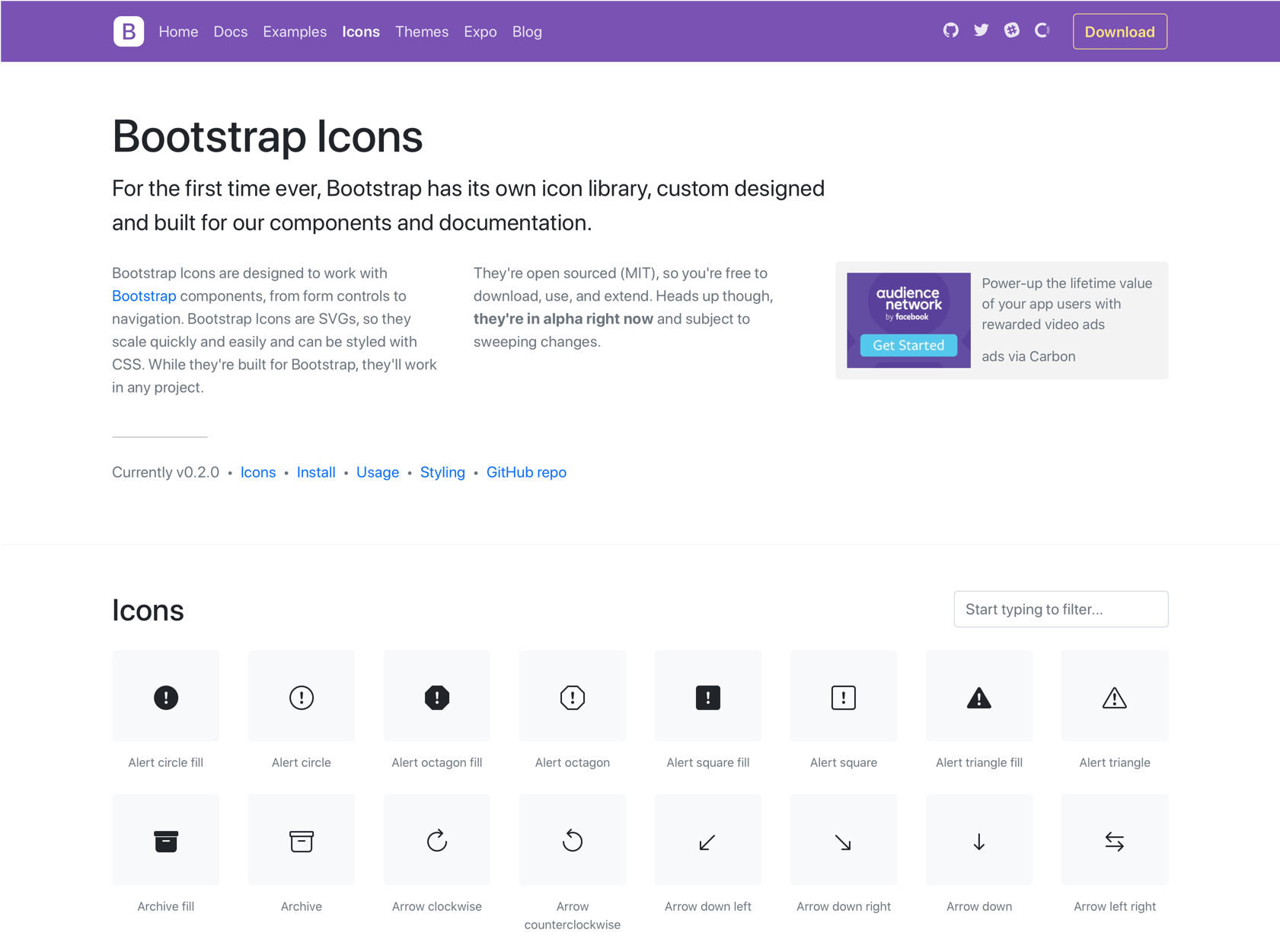
Task: Select the Alert square outline icon
Action: coord(844,696)
